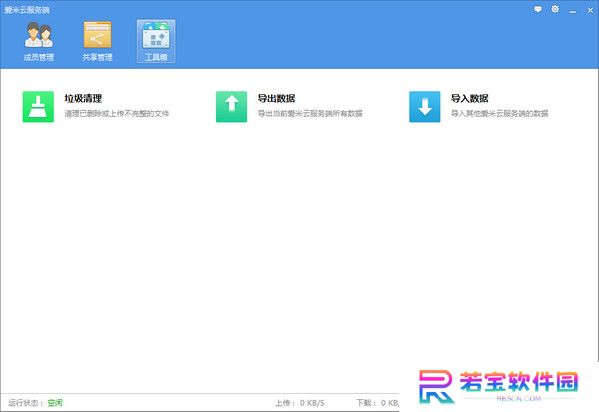
Task: Click the 导出数据 title text
Action: (277, 99)
